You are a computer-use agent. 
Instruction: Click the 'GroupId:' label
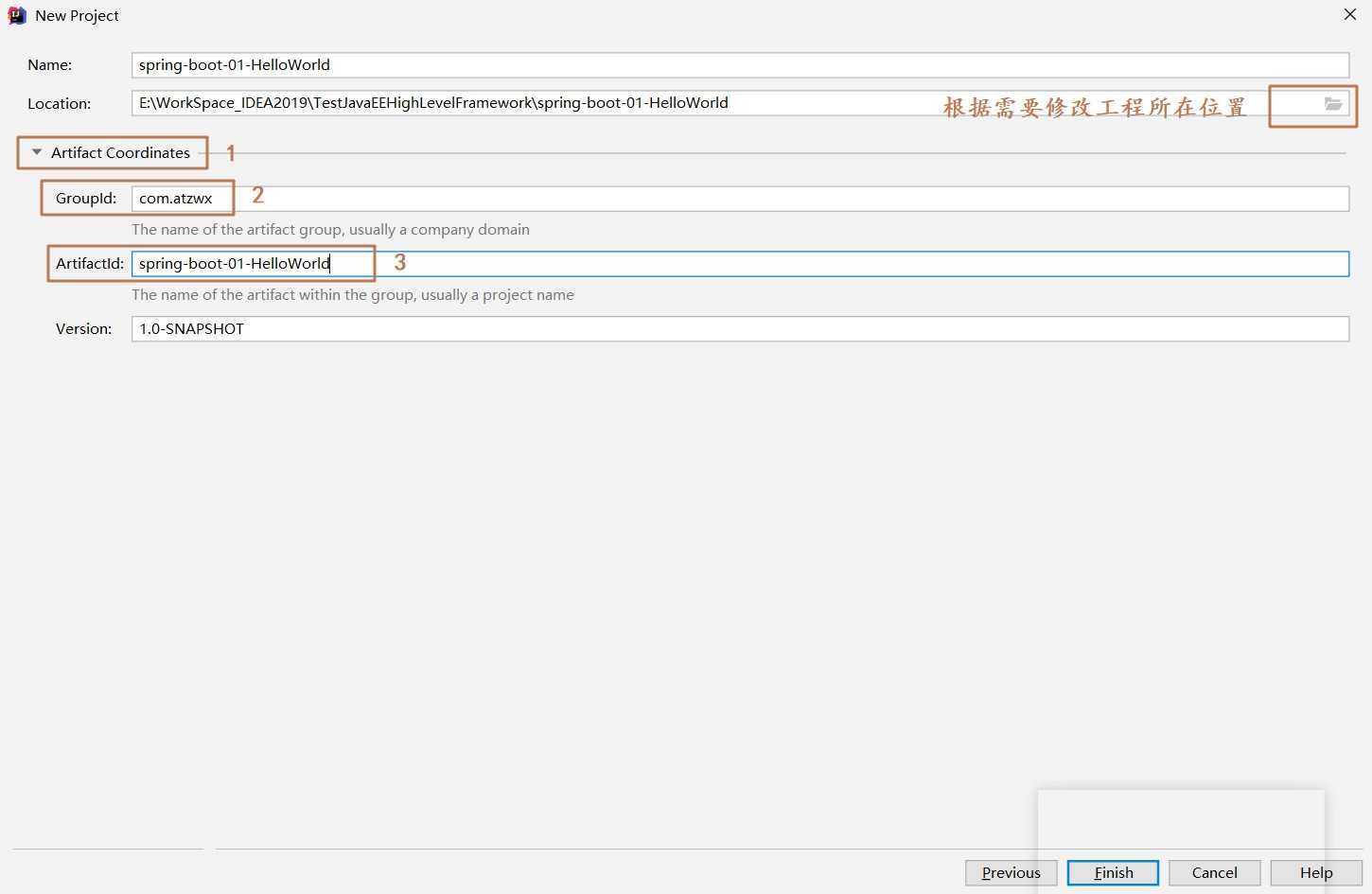(x=86, y=199)
